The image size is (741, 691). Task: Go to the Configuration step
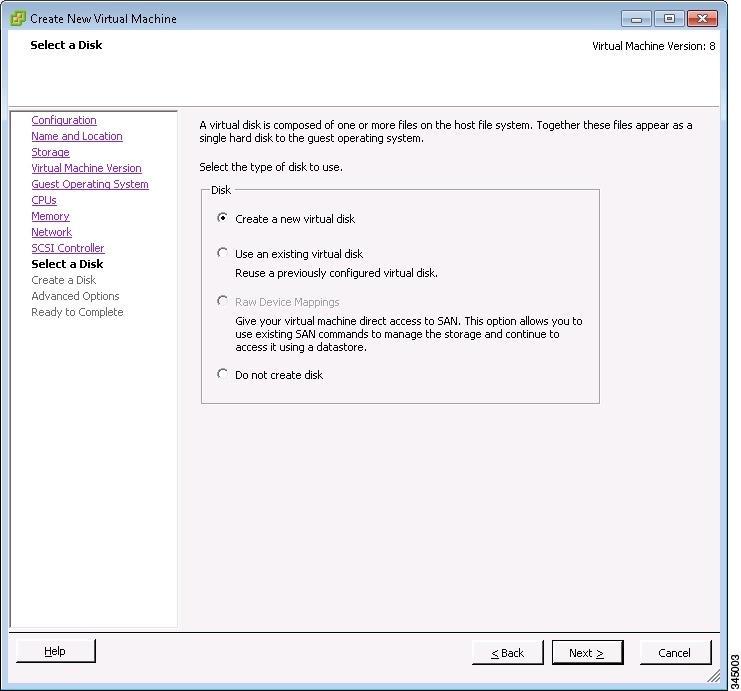click(64, 120)
